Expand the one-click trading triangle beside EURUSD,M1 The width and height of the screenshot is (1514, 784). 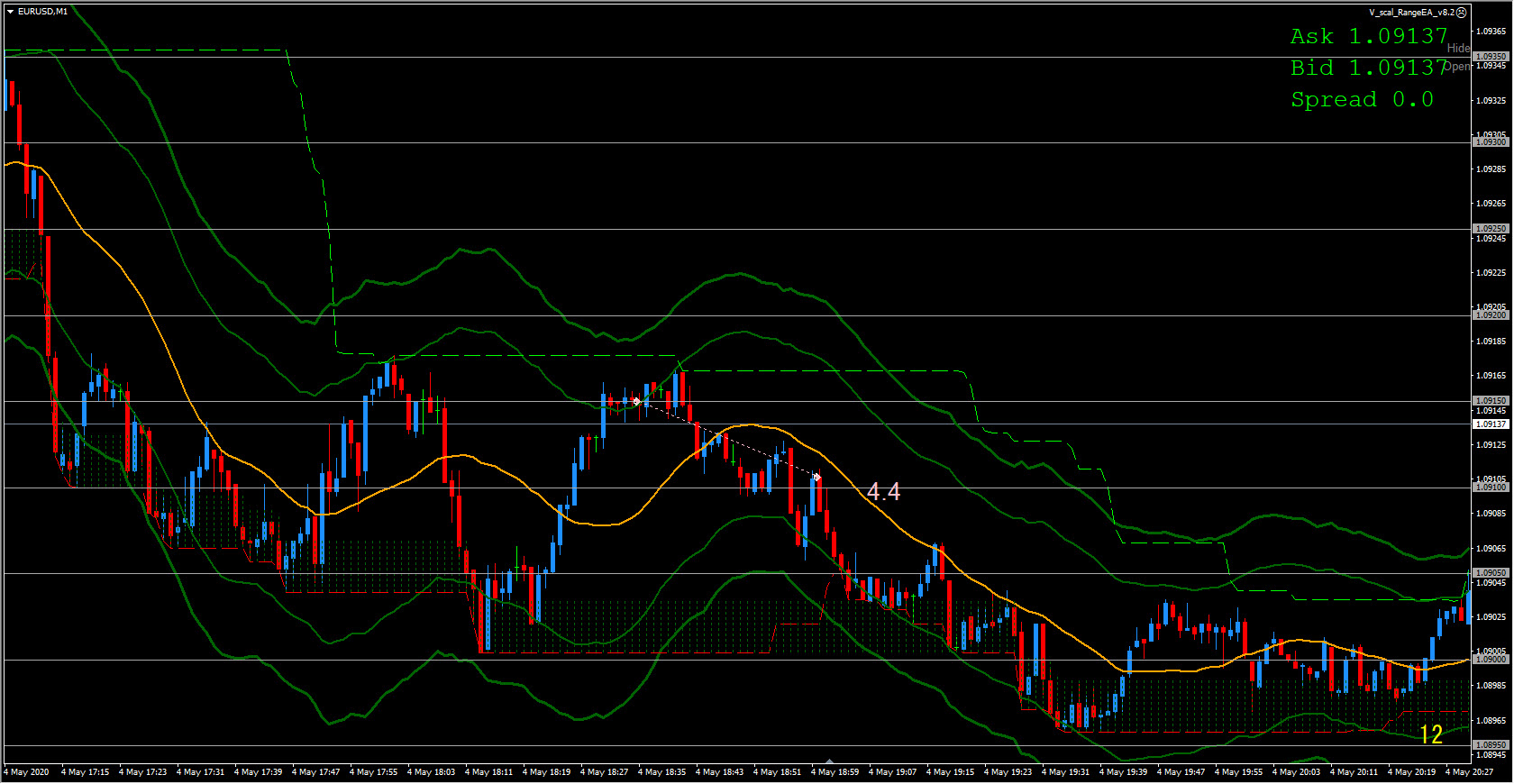pos(10,12)
